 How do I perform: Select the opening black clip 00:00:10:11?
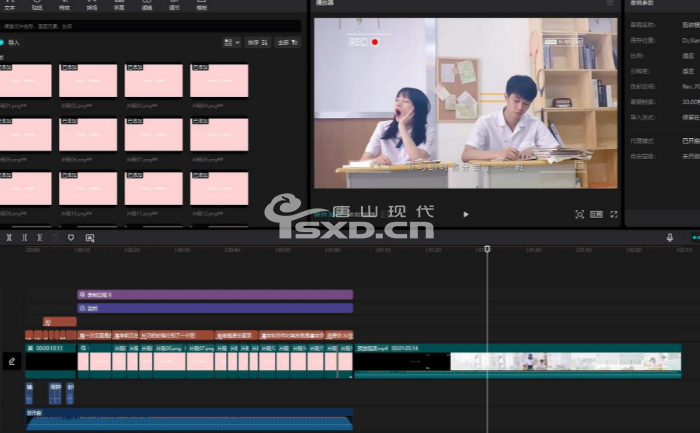click(x=51, y=361)
